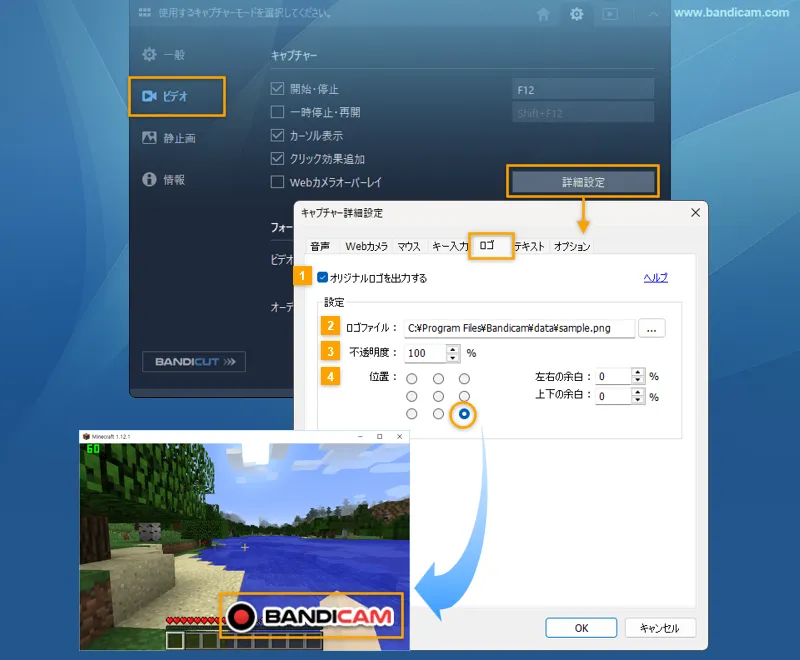Open capture mode grid icon

pos(144,12)
